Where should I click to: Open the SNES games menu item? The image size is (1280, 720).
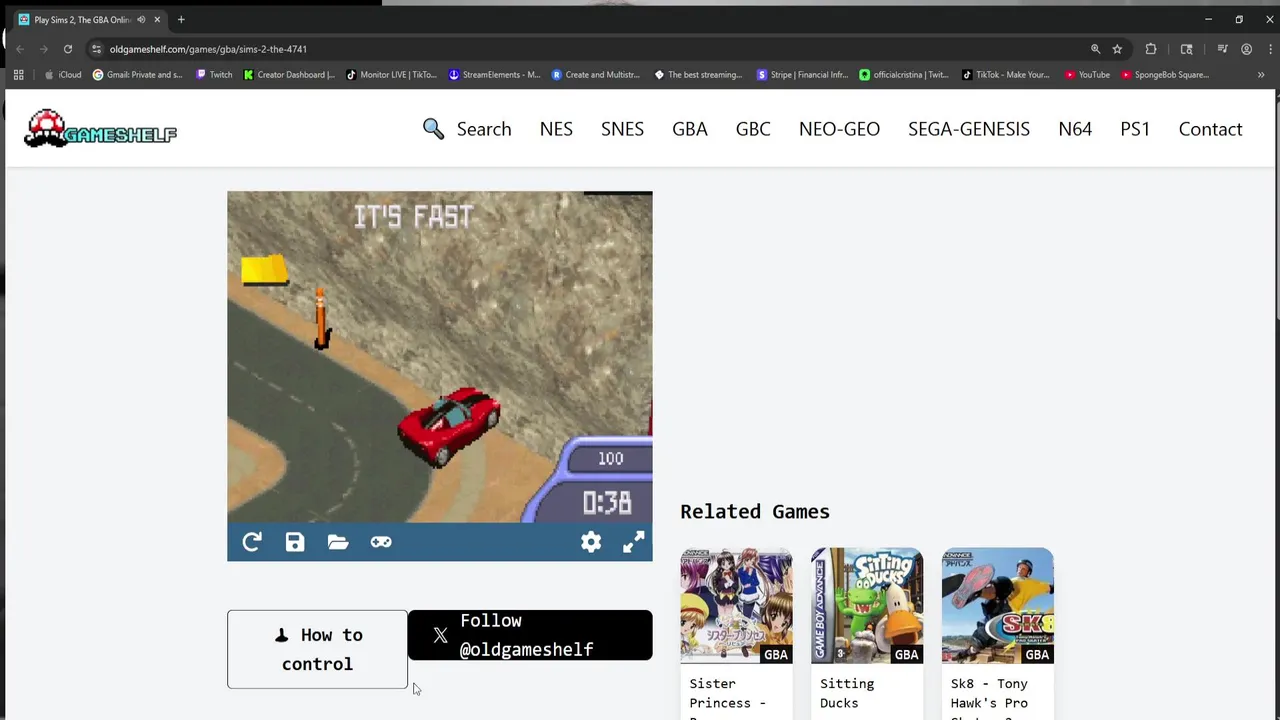[622, 129]
